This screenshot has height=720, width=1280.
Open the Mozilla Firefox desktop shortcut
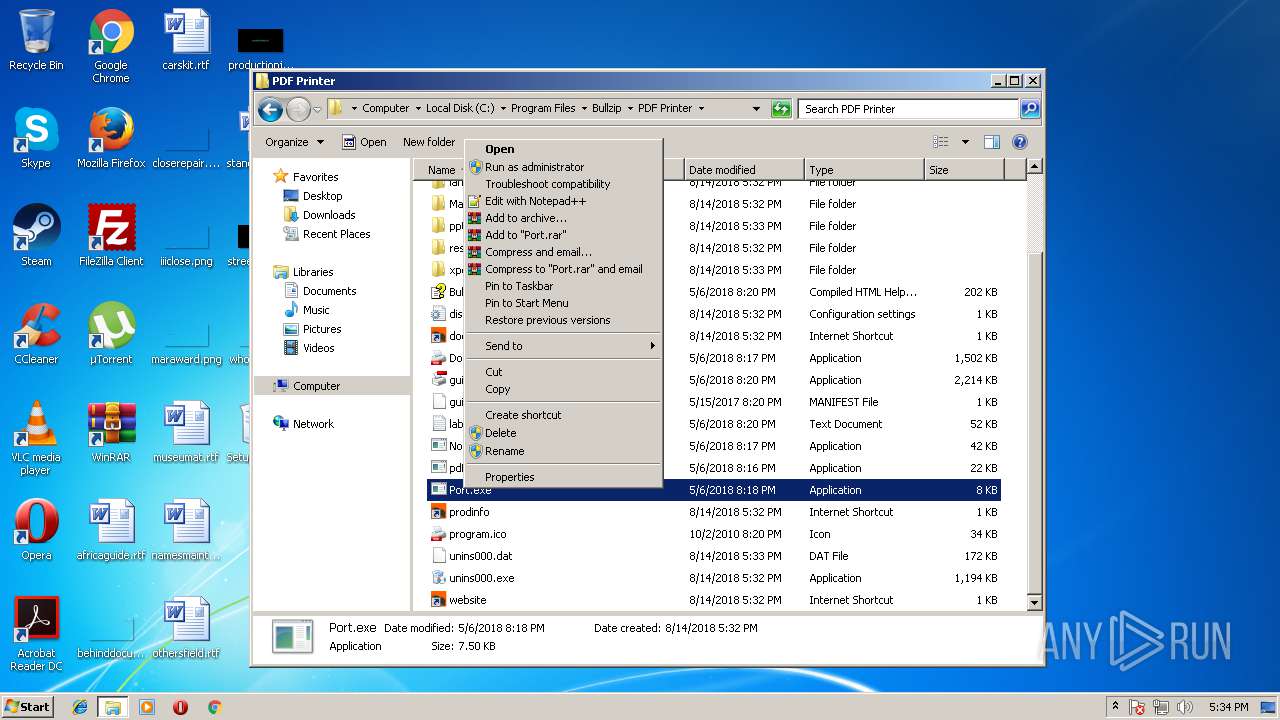click(111, 138)
